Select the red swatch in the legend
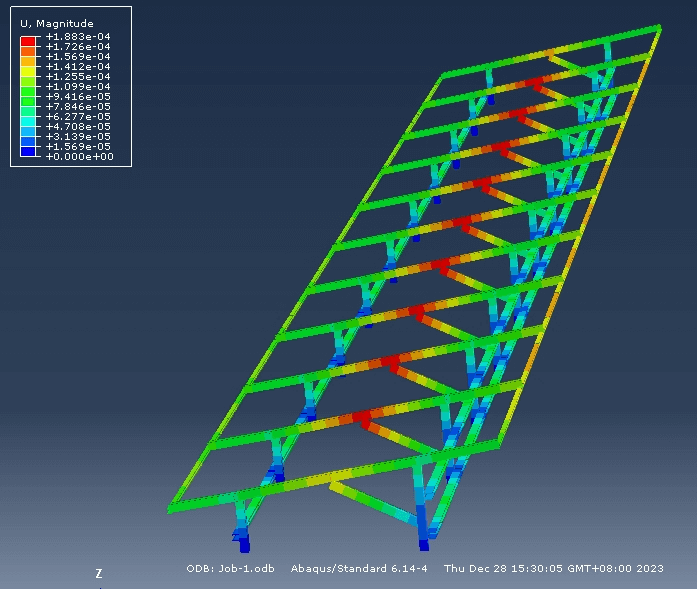 [29, 42]
